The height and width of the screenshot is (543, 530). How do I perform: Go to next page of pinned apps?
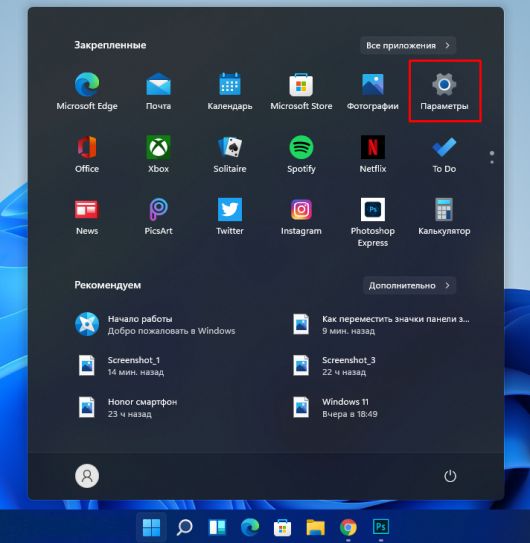(x=492, y=162)
